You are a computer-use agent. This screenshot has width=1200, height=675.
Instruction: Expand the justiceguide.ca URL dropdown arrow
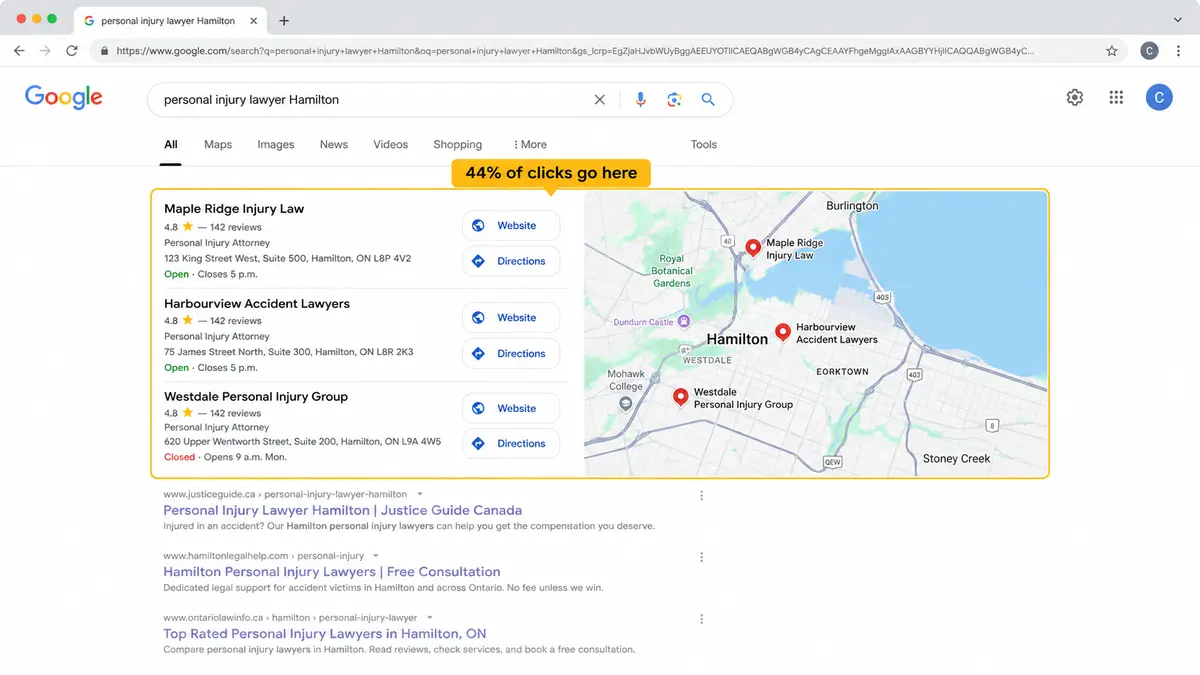coord(420,494)
